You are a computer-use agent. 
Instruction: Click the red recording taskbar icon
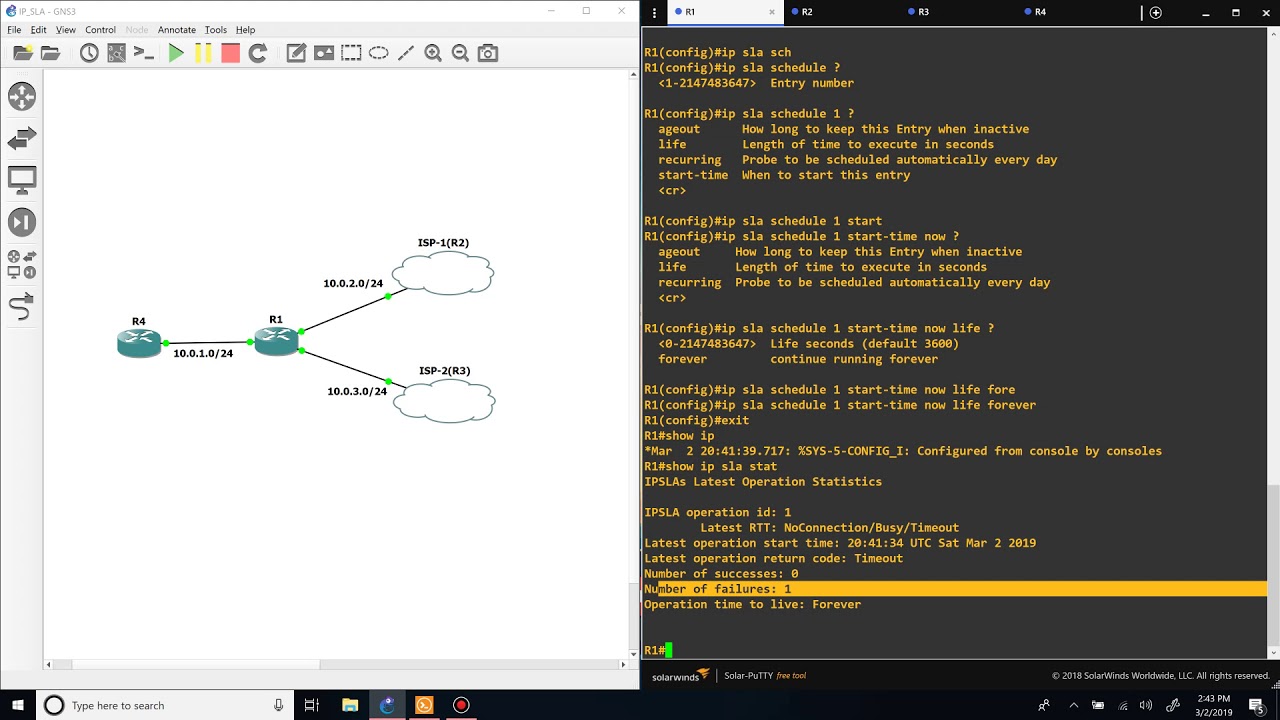click(x=461, y=705)
